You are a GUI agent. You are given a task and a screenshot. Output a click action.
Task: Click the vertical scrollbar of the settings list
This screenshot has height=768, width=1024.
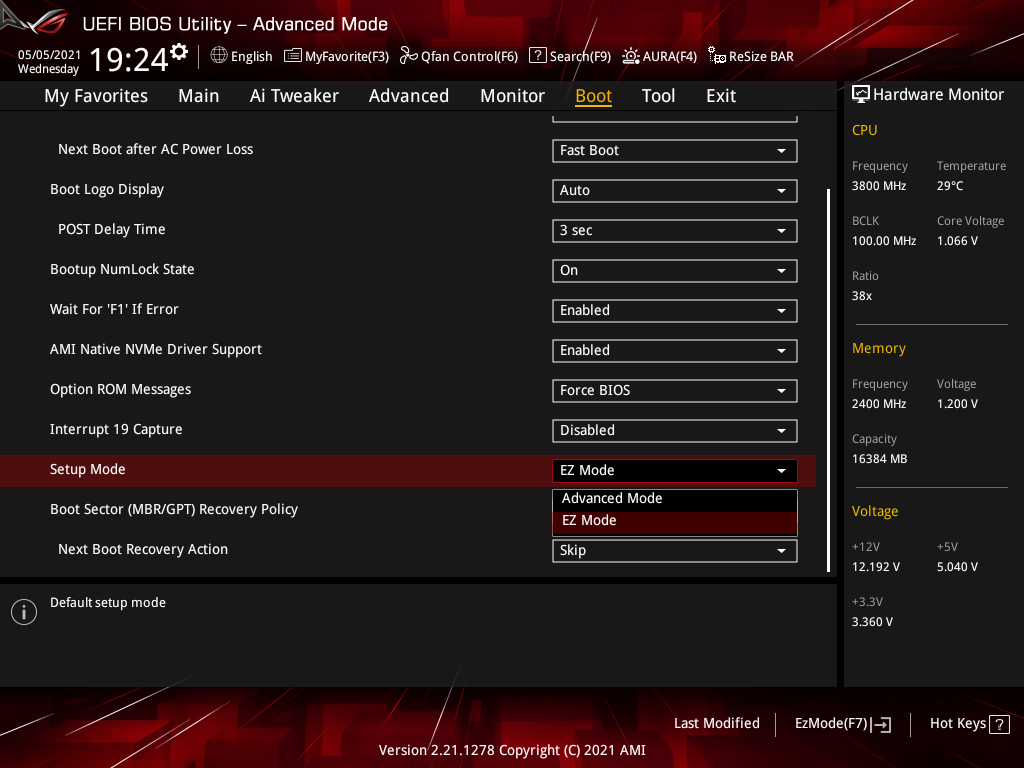pyautogui.click(x=828, y=380)
